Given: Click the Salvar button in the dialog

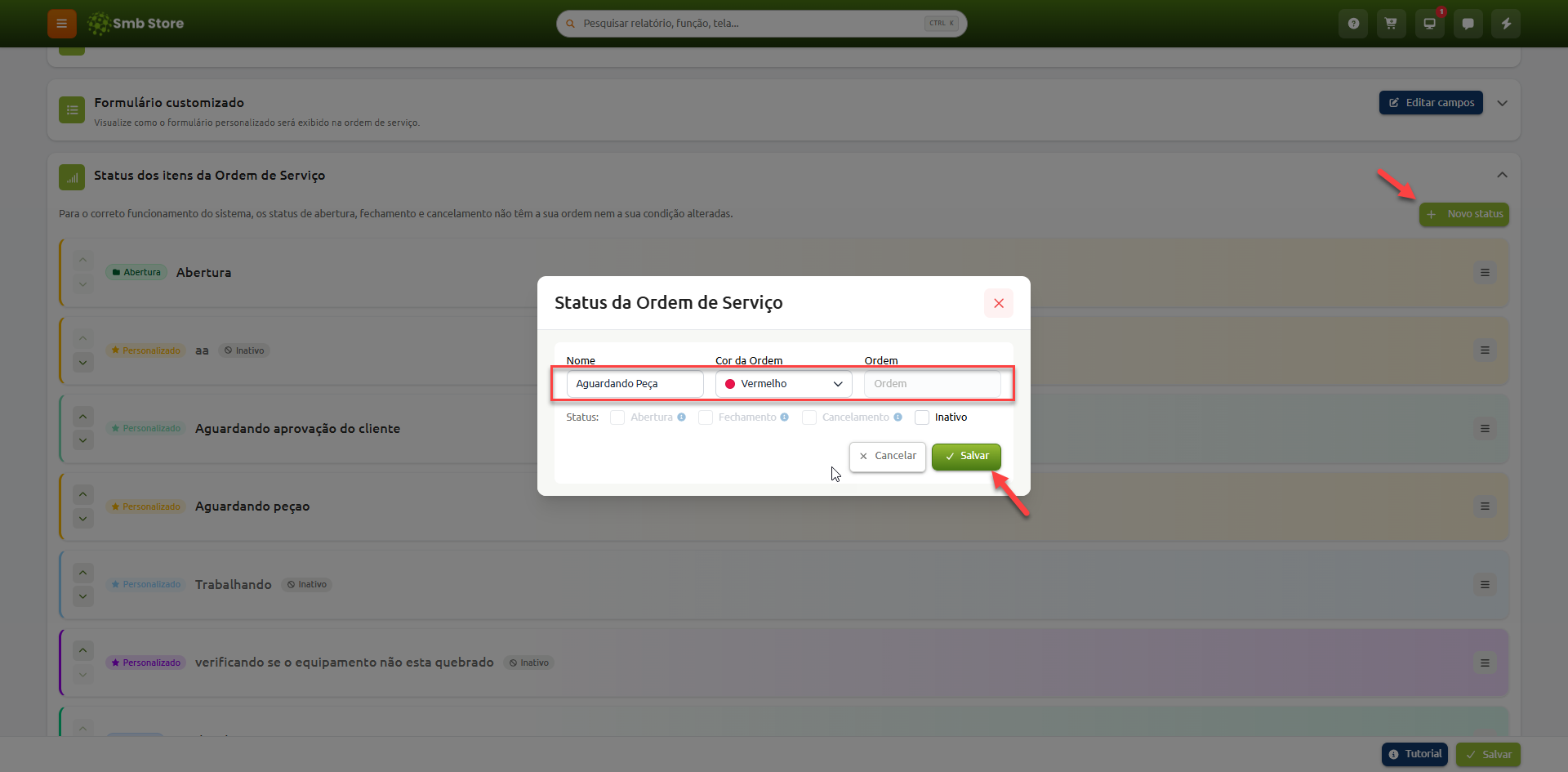Looking at the screenshot, I should click(x=966, y=456).
